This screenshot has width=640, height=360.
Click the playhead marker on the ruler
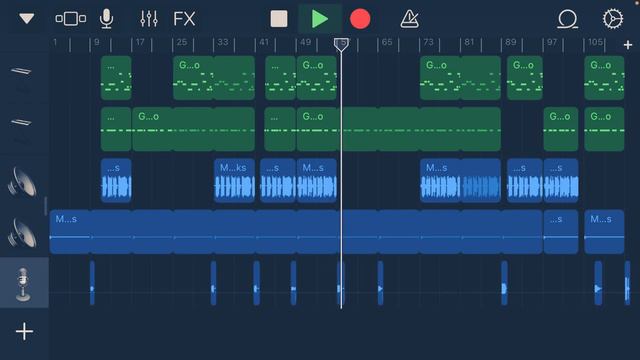[341, 44]
